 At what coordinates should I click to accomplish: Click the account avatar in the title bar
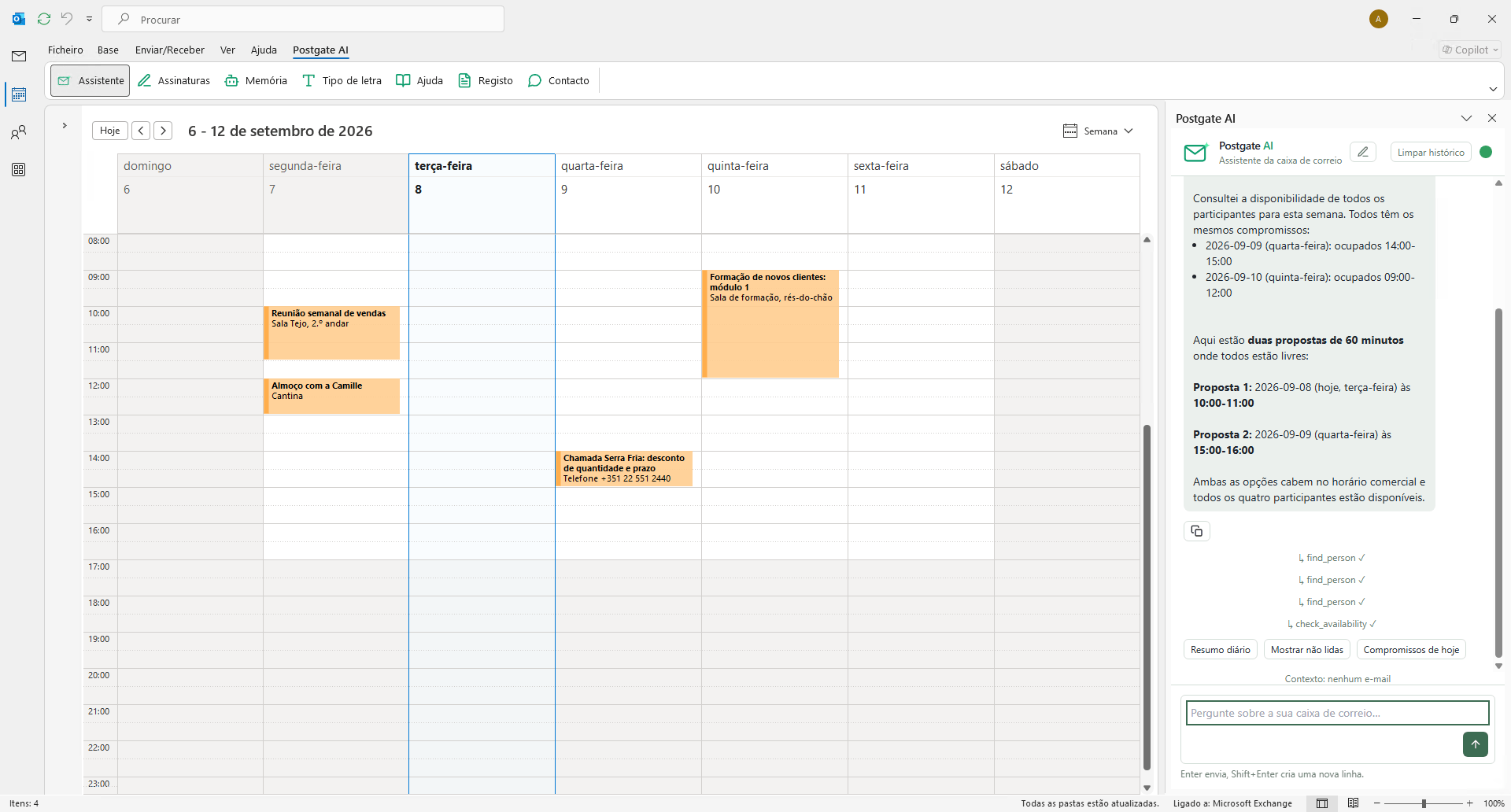click(1379, 19)
